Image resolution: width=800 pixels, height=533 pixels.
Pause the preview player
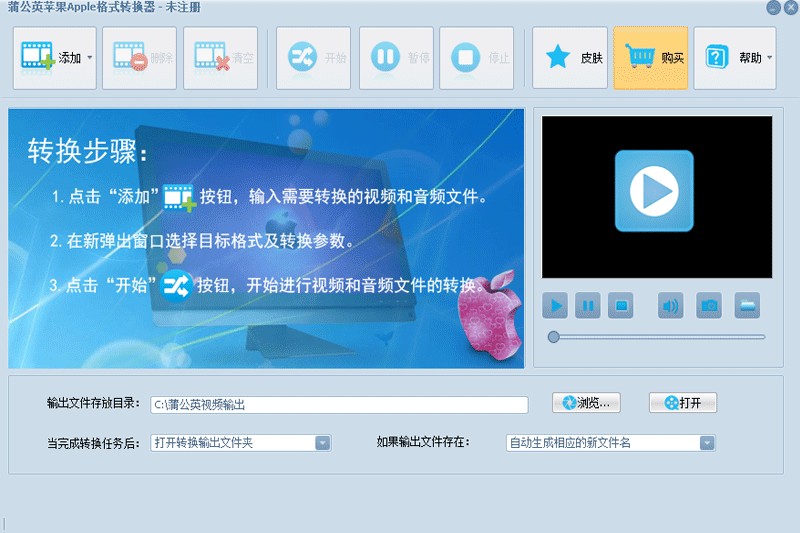pyautogui.click(x=588, y=306)
